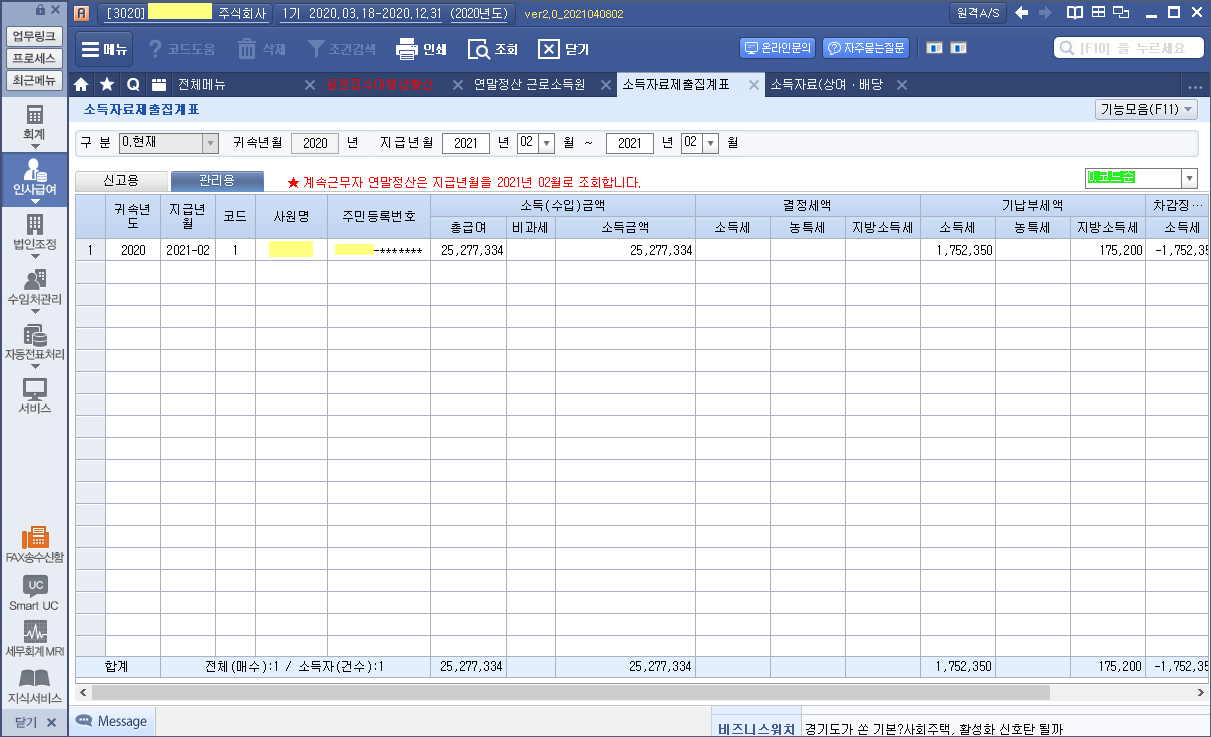Click the 원격A/S button
1211x737 pixels.
976,13
